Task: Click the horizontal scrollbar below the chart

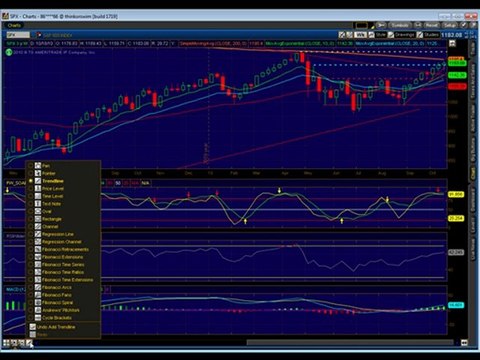Action: [350, 342]
